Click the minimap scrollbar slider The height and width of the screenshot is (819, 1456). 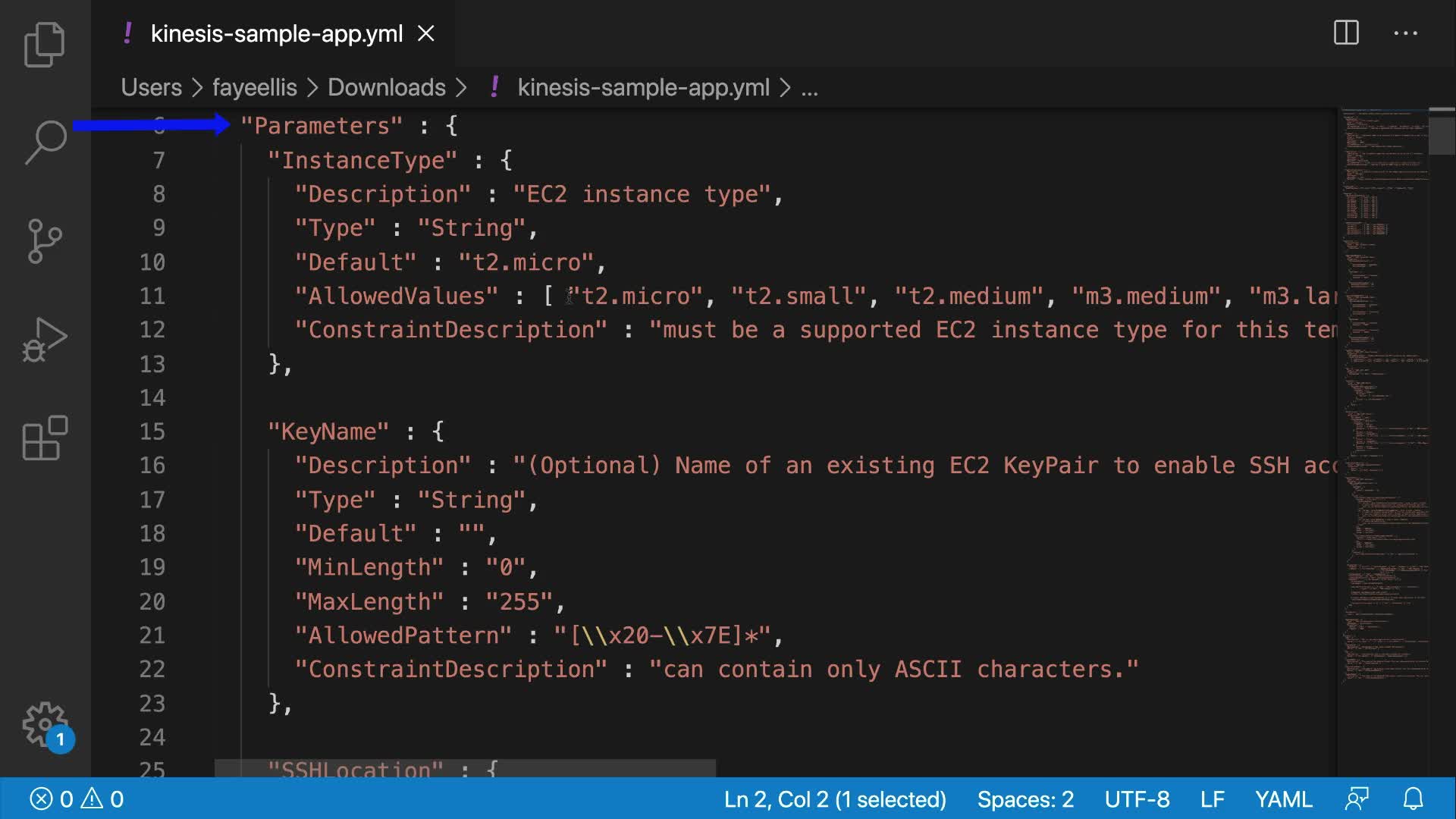click(1441, 133)
